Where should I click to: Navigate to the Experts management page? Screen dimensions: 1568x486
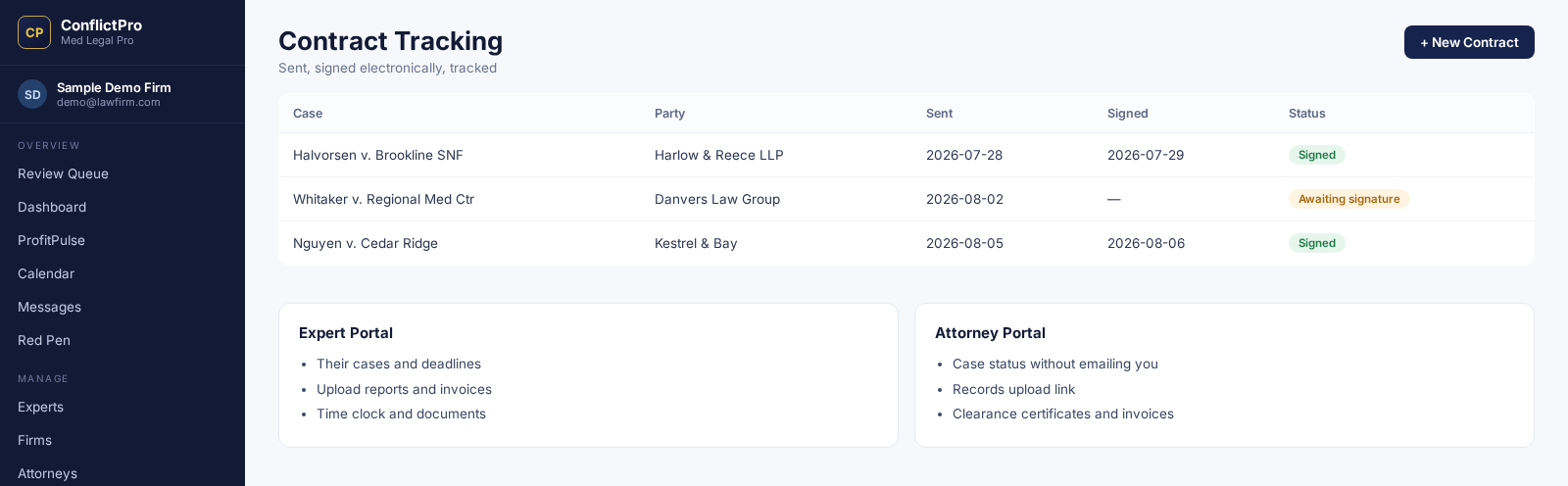point(40,407)
